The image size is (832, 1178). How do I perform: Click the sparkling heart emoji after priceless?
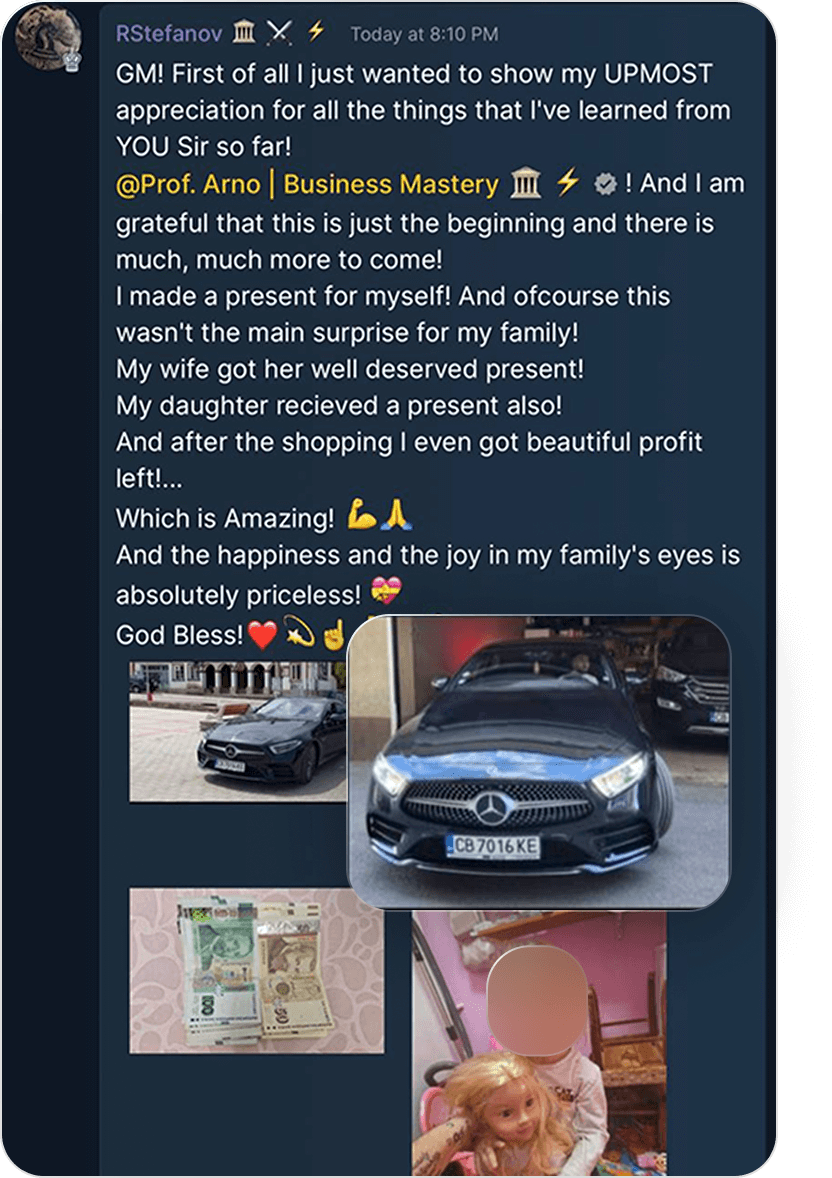coord(385,594)
